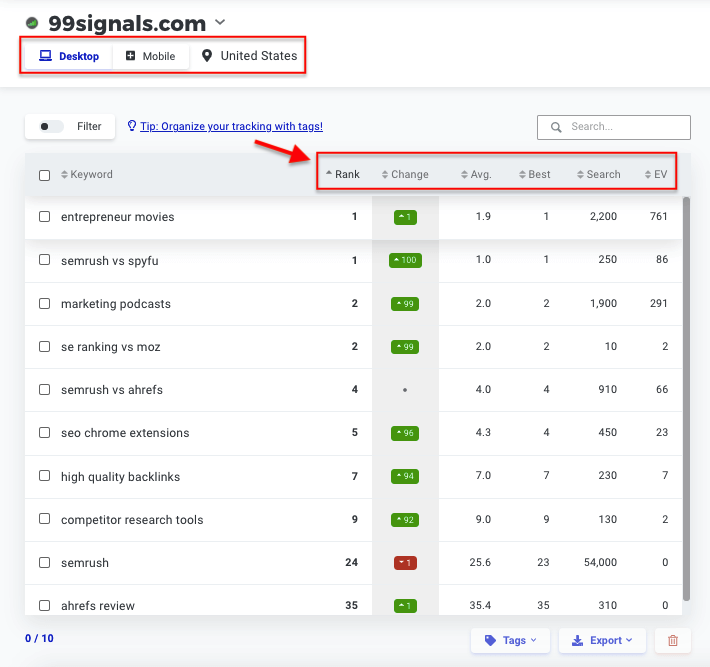The width and height of the screenshot is (710, 667).
Task: Click the semrush vs ahrefs keyword
Action: pos(112,390)
